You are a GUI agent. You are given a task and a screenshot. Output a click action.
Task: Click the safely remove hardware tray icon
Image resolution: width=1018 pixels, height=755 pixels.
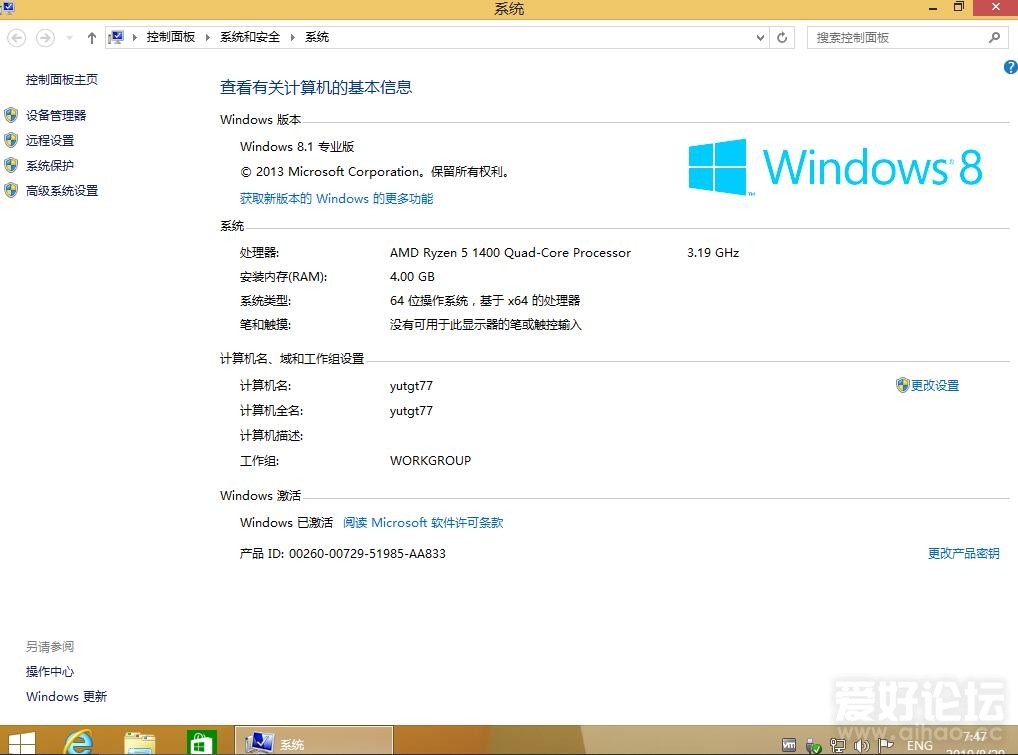813,746
